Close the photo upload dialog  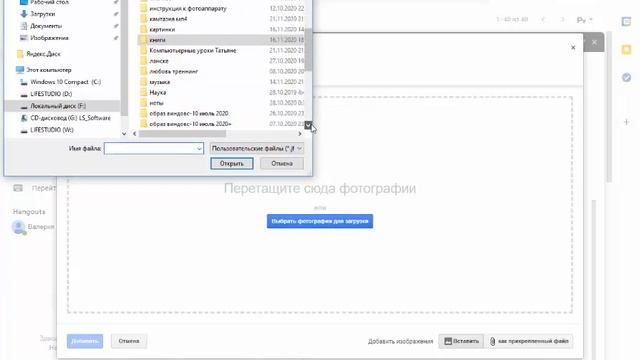point(573,48)
